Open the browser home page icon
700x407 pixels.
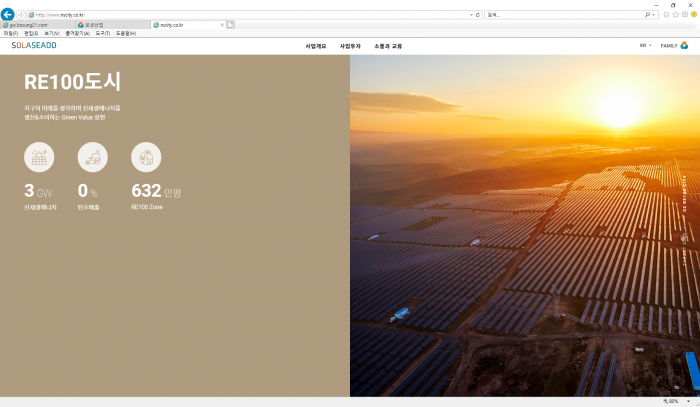[666, 14]
